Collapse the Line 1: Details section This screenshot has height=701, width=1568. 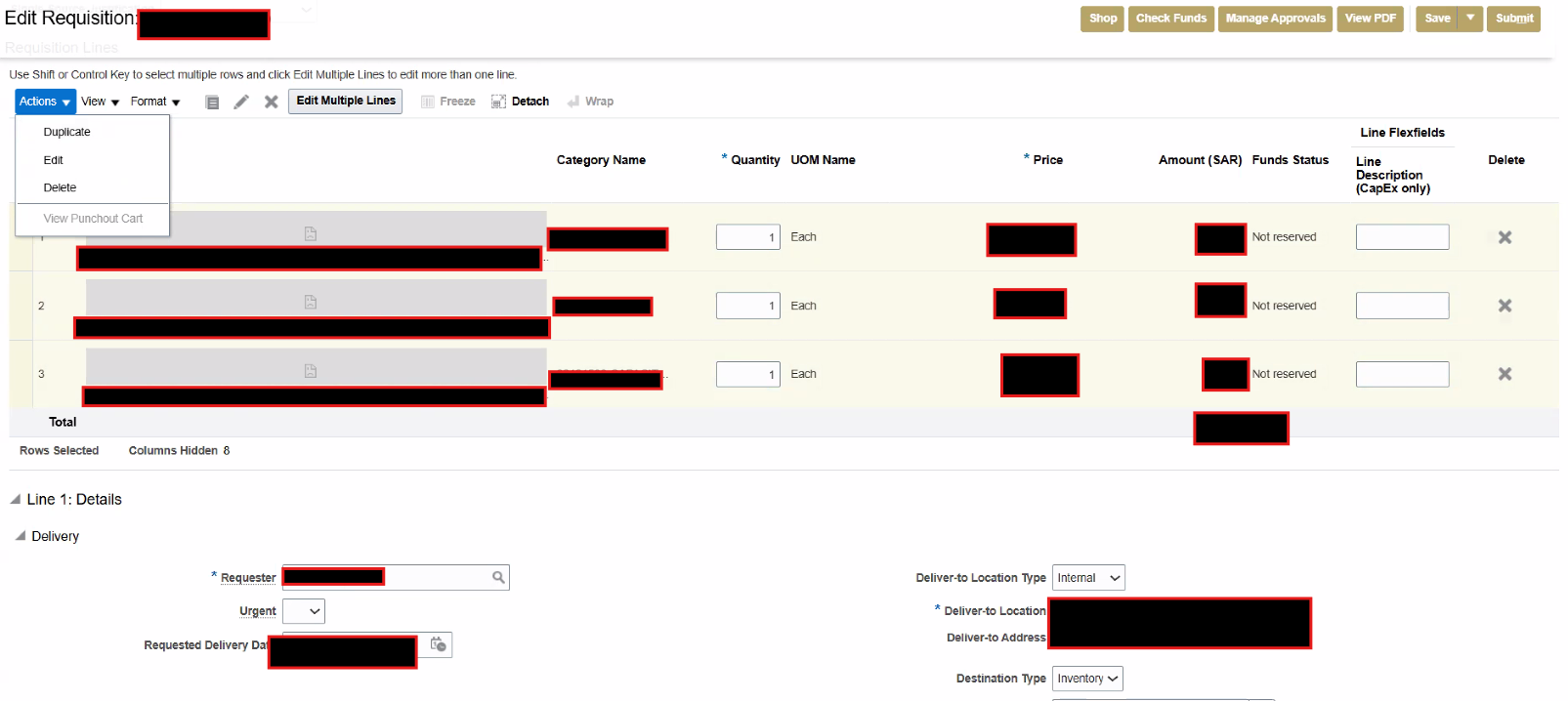pyautogui.click(x=16, y=499)
